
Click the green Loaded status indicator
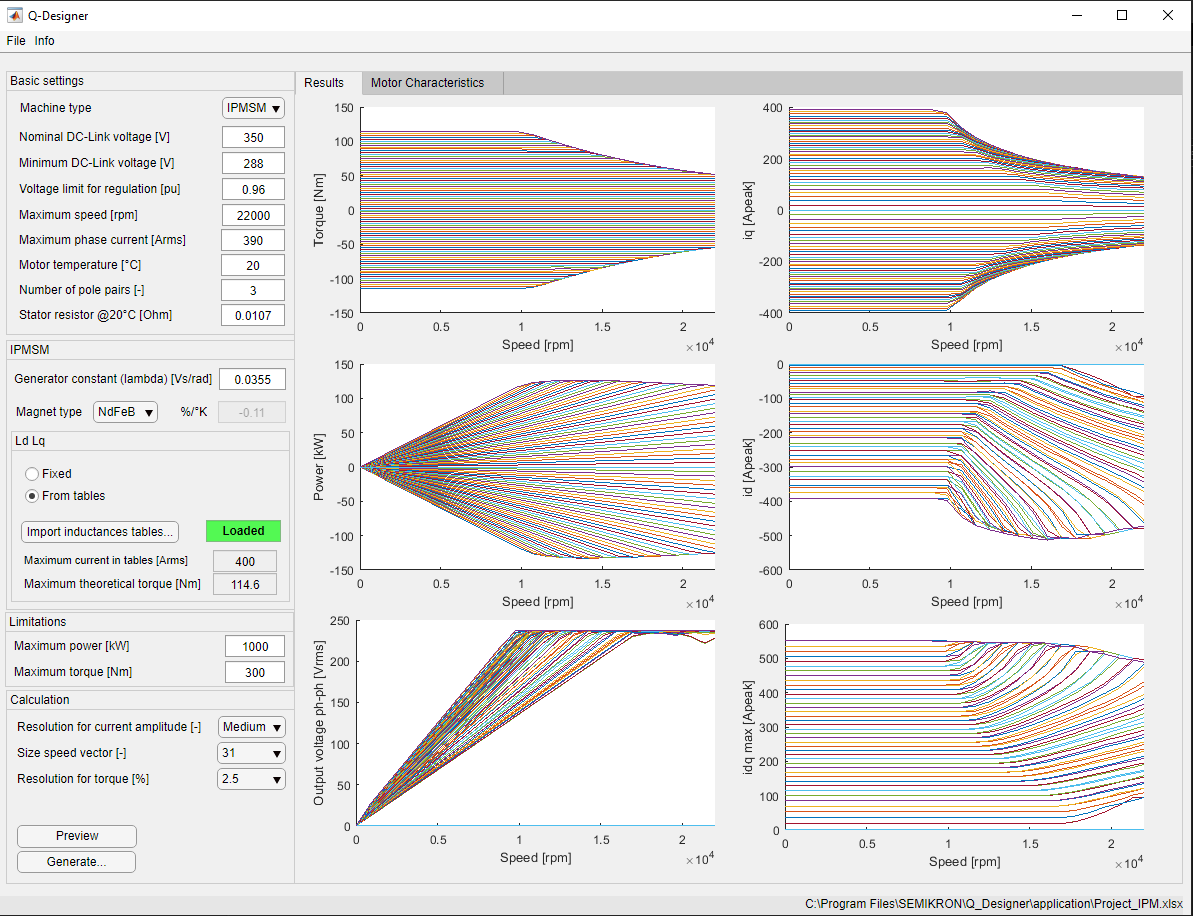(243, 531)
